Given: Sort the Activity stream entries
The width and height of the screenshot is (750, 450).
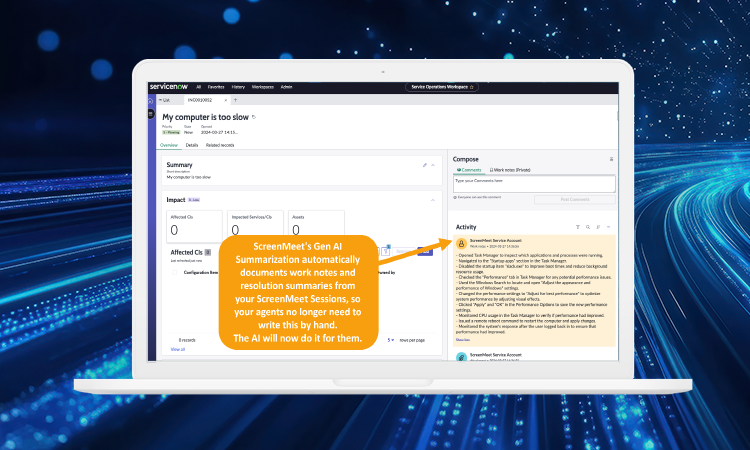Looking at the screenshot, I should [x=598, y=227].
